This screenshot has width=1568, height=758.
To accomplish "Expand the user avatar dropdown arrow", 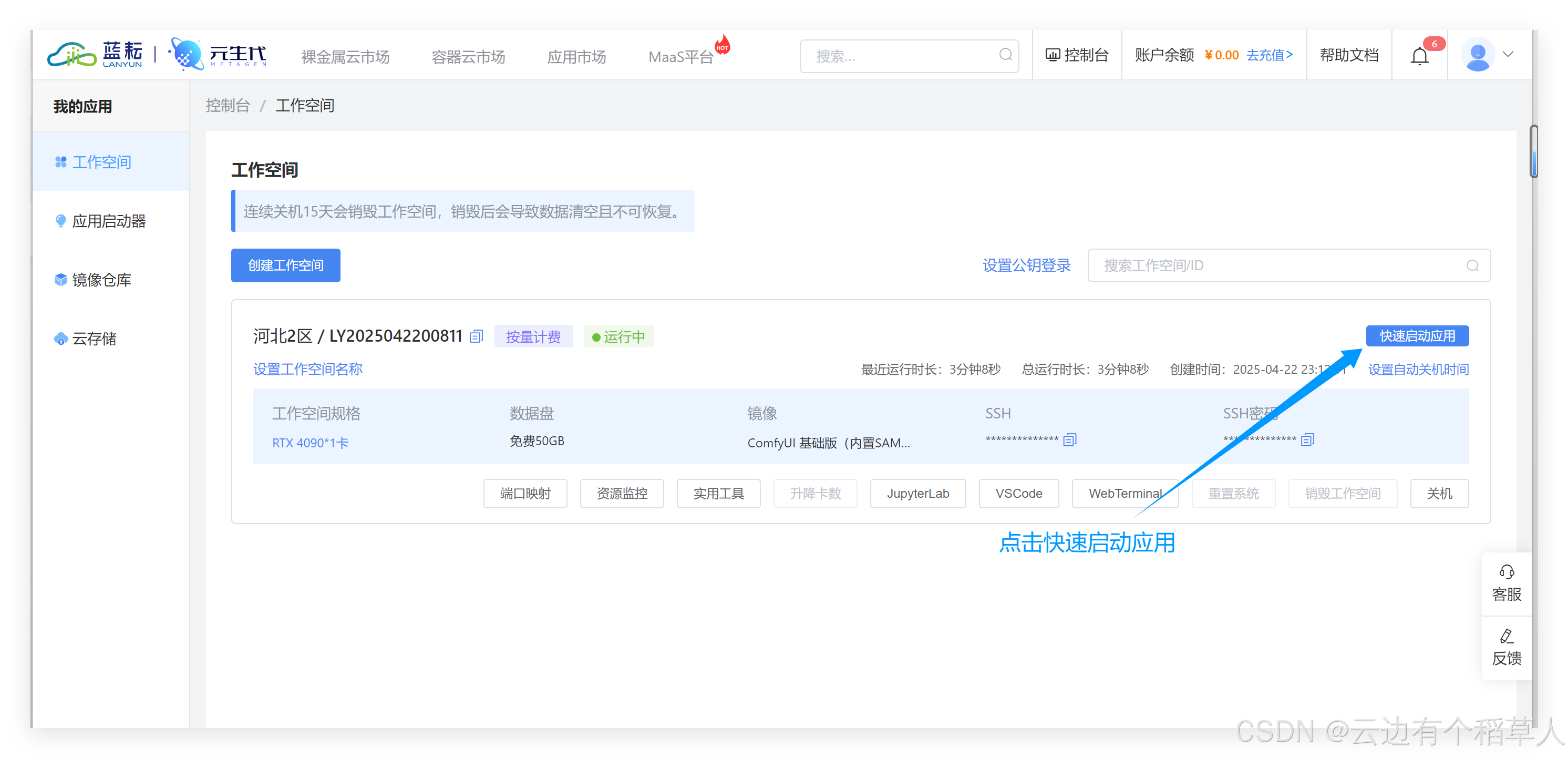I will [x=1508, y=54].
